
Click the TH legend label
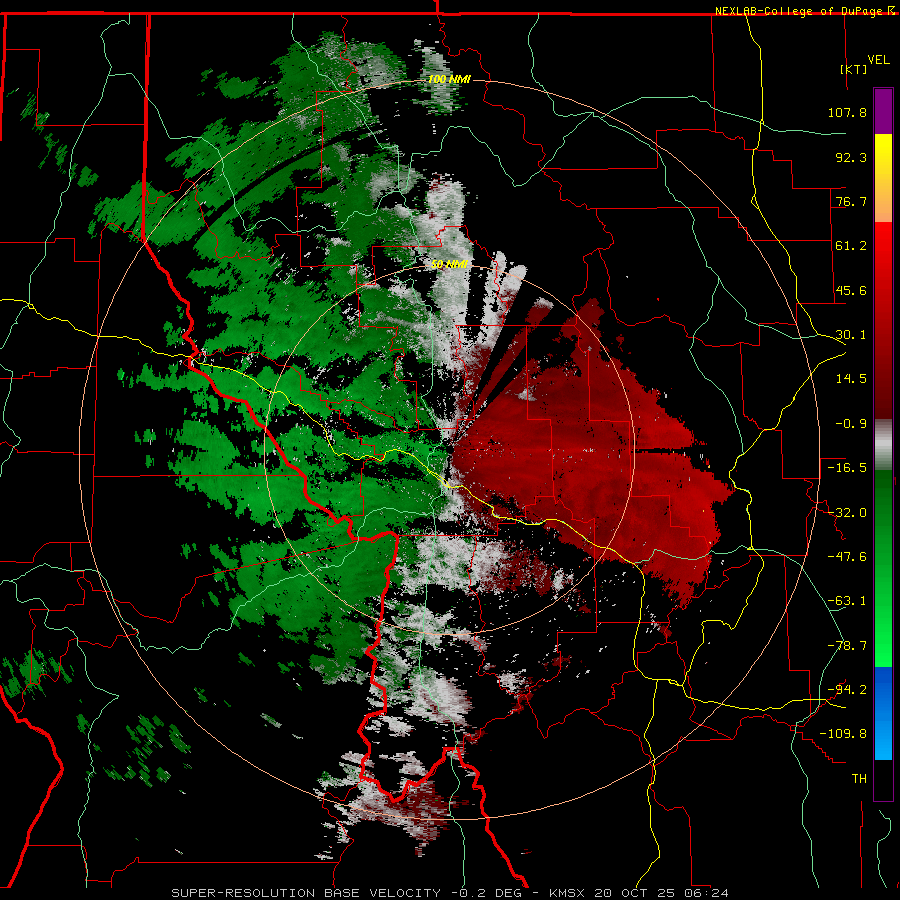tap(859, 779)
